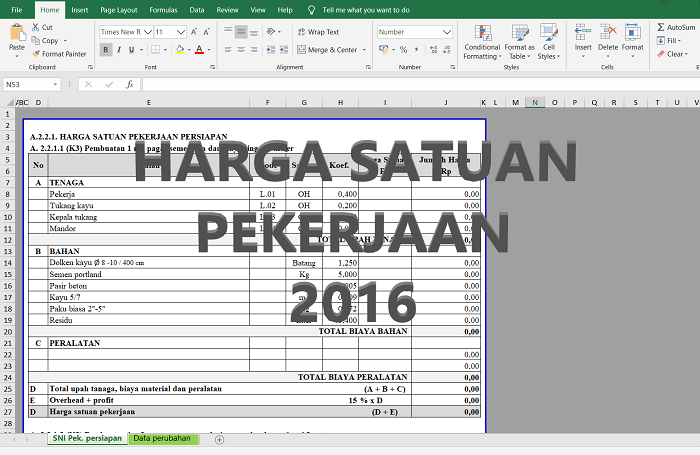Click Select All corner triangle
Screen dimensions: 700x455
click(10, 103)
